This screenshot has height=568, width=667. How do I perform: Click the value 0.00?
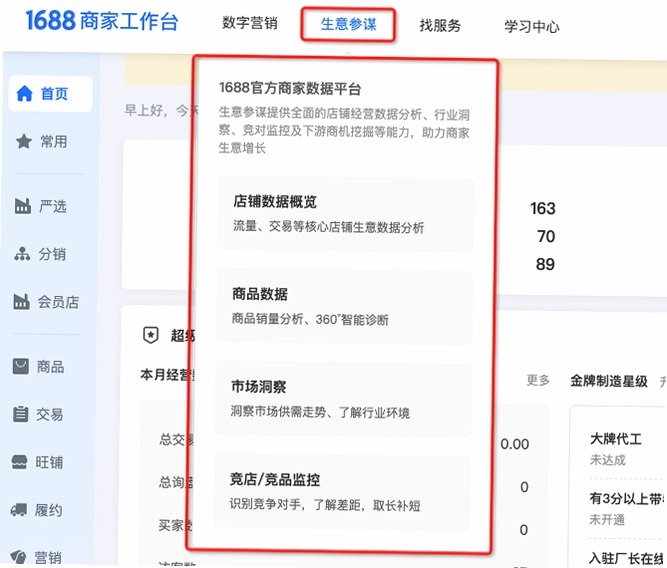(515, 444)
